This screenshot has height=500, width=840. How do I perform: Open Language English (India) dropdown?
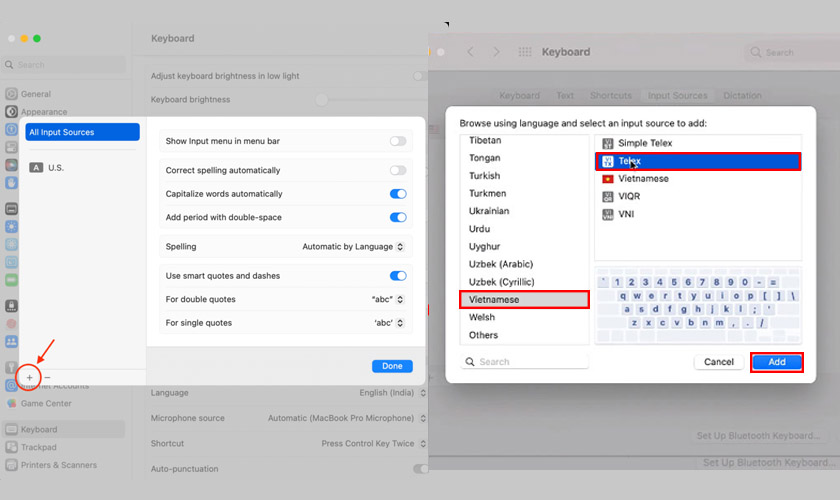[x=393, y=393]
